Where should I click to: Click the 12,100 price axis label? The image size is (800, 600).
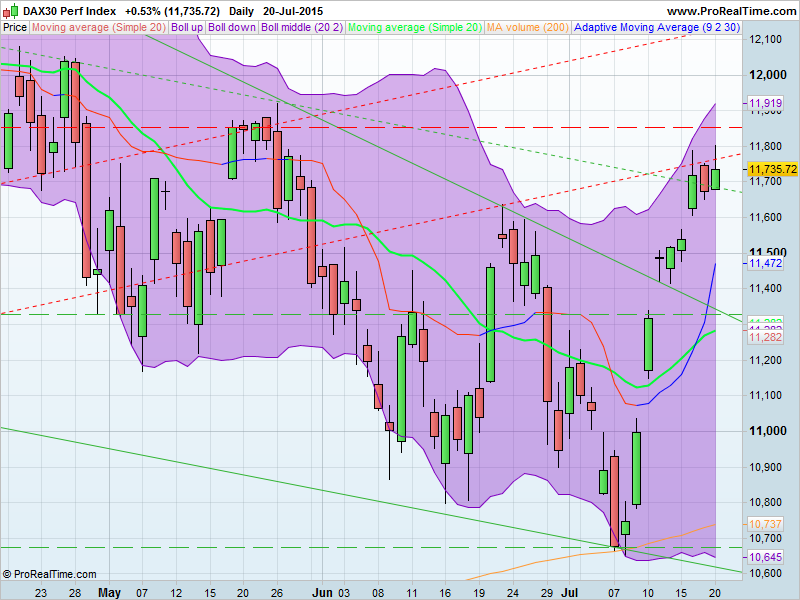click(x=765, y=39)
